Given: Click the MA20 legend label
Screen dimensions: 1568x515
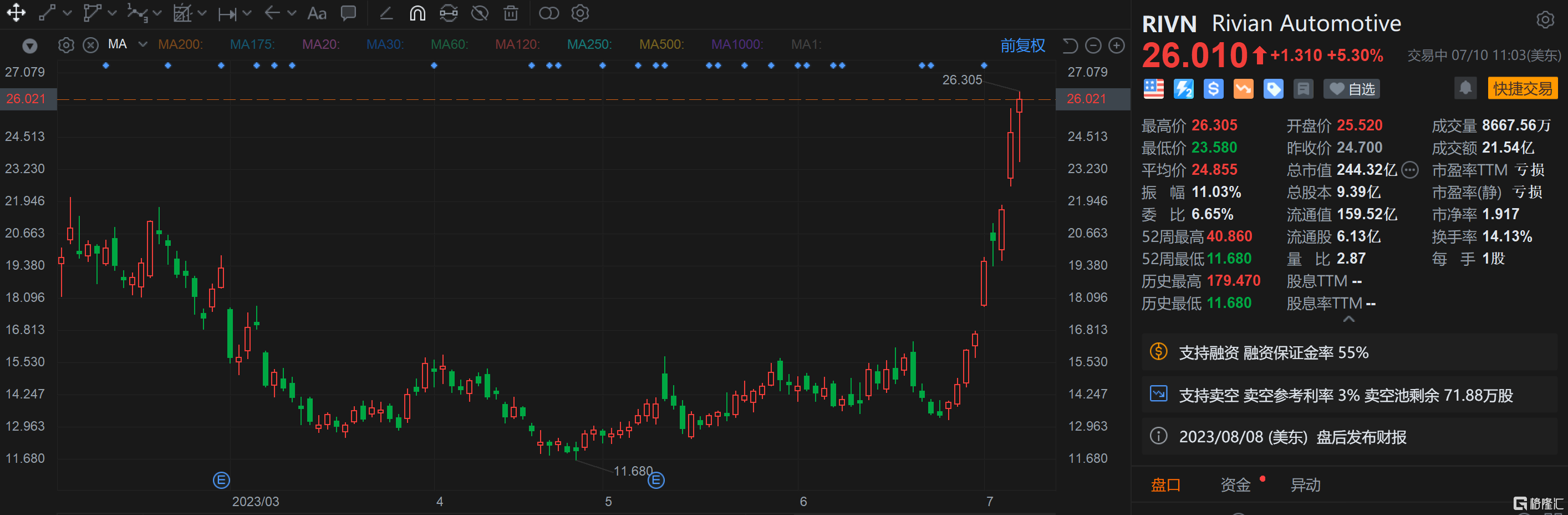Looking at the screenshot, I should point(321,44).
